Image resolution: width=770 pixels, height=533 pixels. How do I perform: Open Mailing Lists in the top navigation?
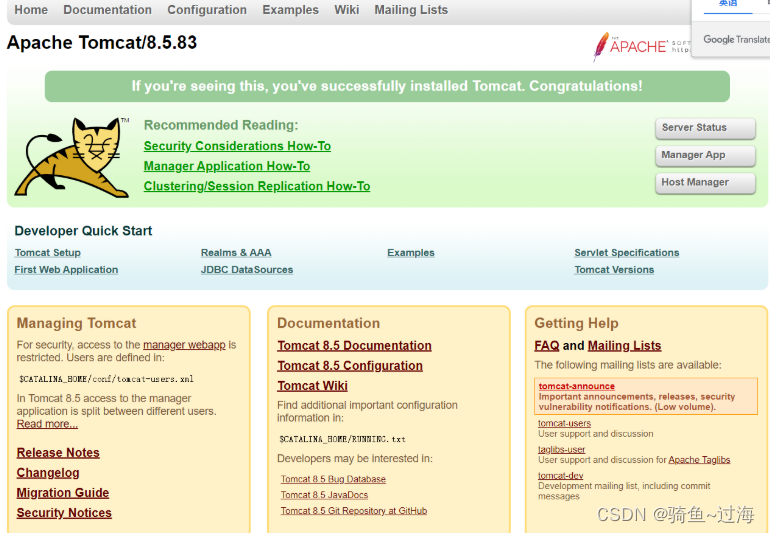[411, 10]
